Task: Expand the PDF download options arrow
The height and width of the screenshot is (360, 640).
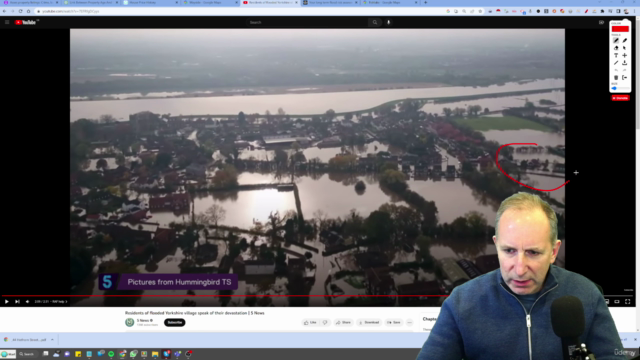Action: (x=52, y=340)
